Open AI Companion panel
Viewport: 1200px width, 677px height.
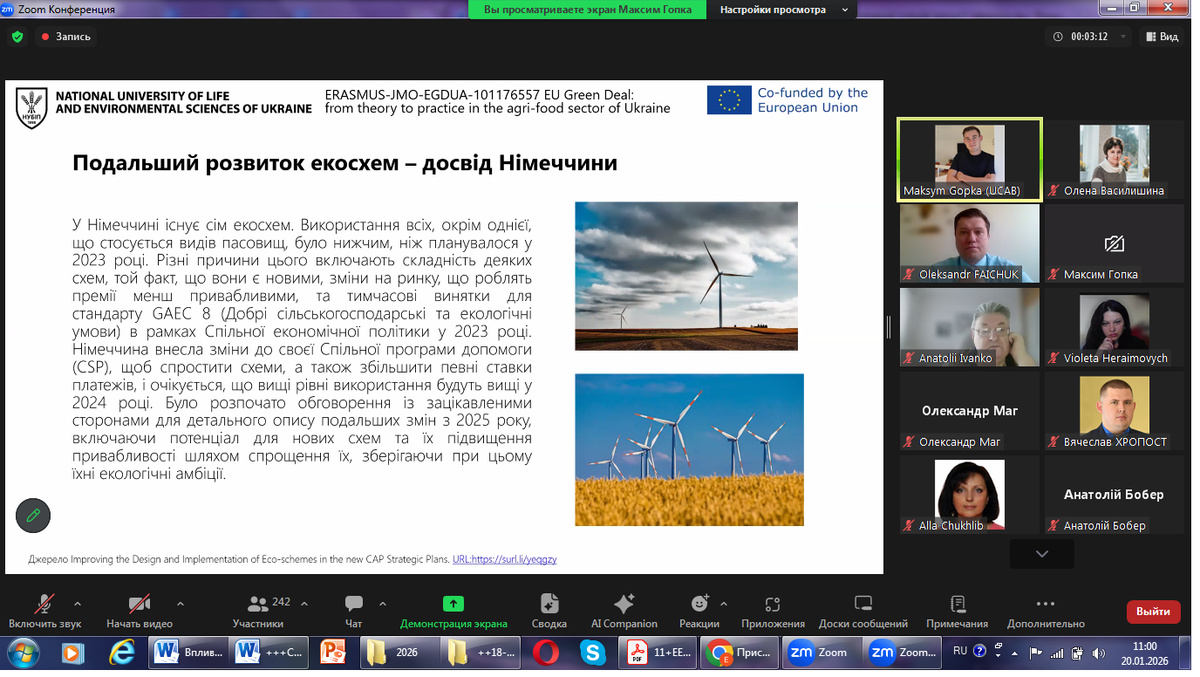coord(624,604)
